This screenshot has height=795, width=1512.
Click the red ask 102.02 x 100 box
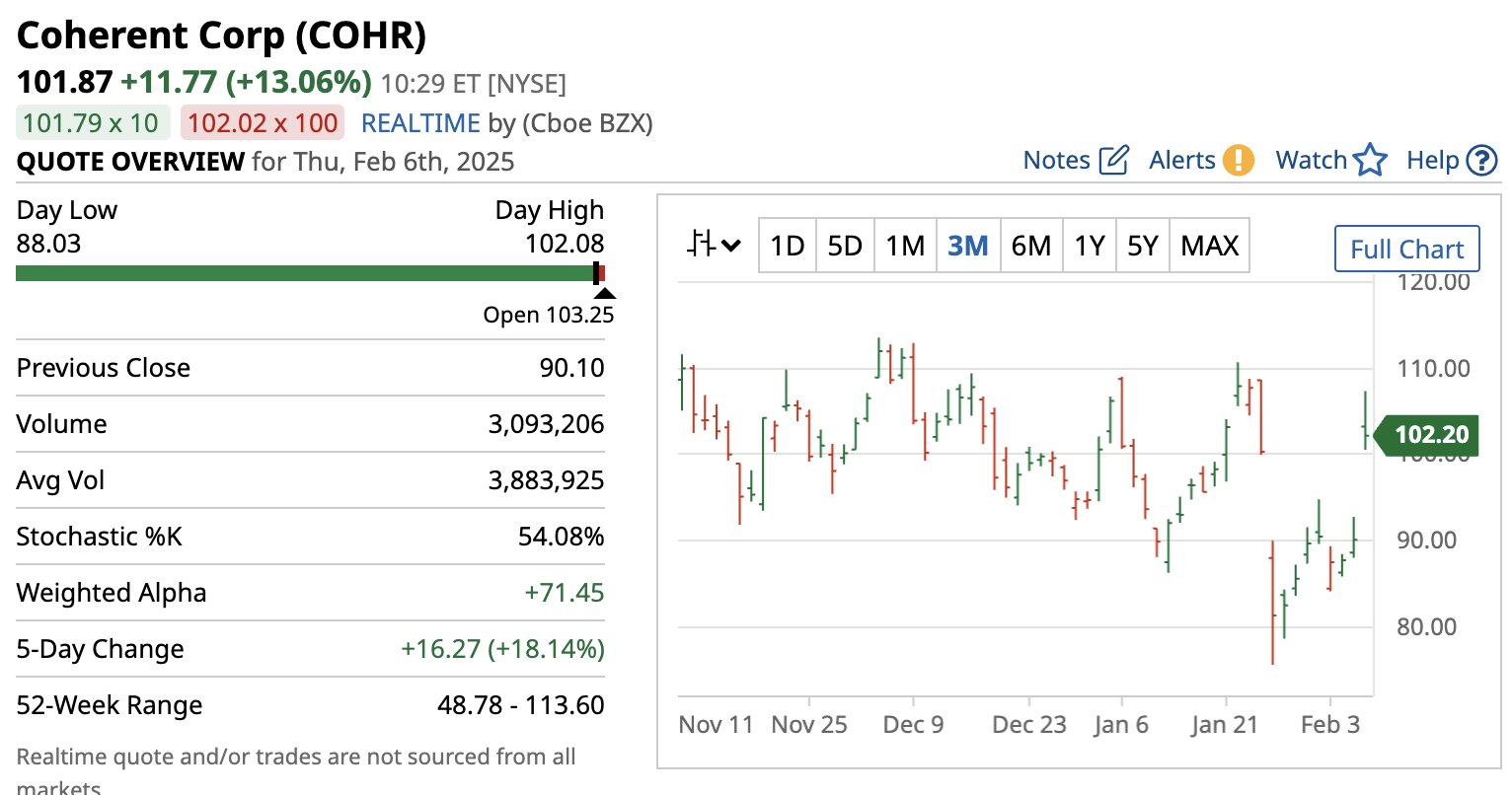(263, 123)
